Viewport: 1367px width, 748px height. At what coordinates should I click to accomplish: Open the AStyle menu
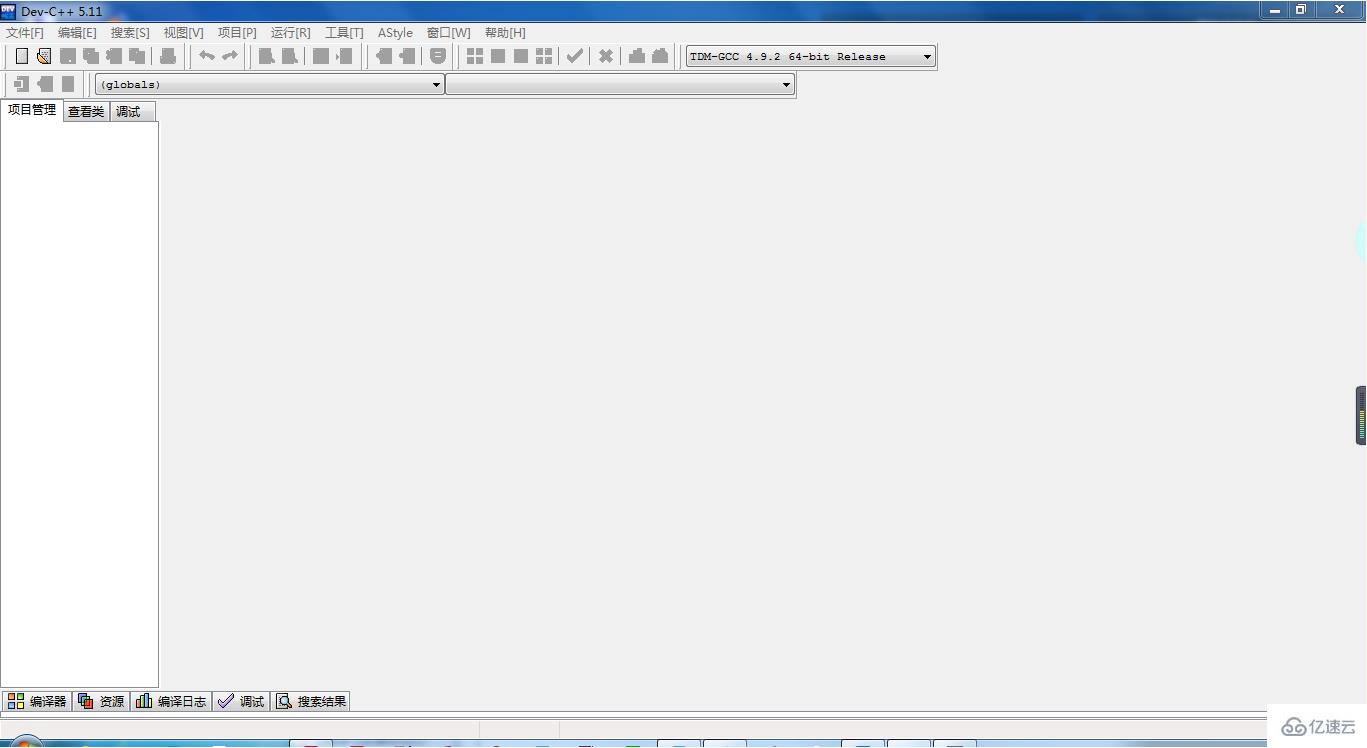coord(395,32)
